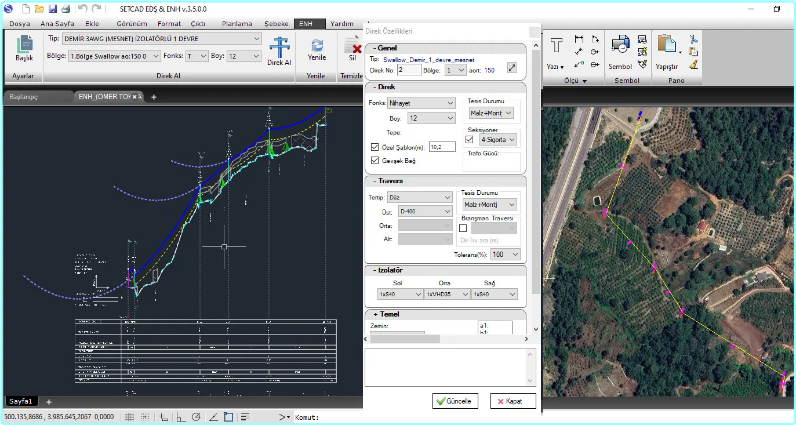Click the Yapıştır paste icon
This screenshot has width=796, height=425.
click(x=667, y=45)
